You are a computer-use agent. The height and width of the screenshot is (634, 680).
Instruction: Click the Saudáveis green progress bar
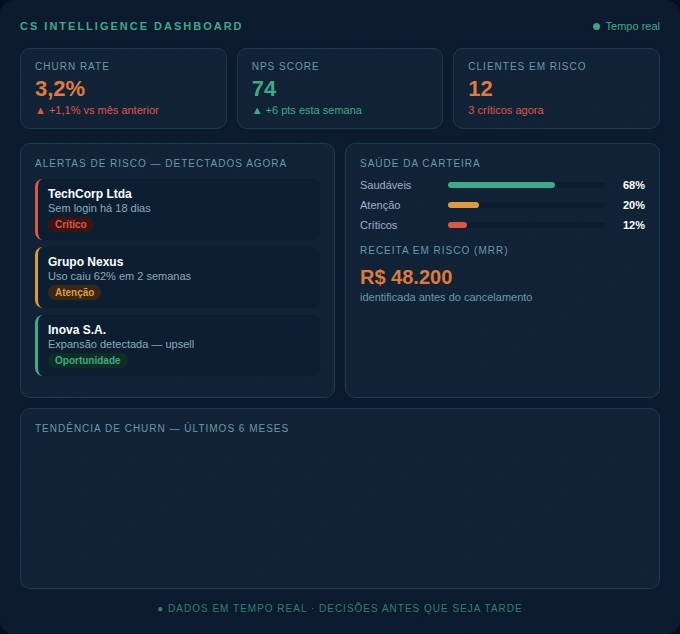coord(501,185)
